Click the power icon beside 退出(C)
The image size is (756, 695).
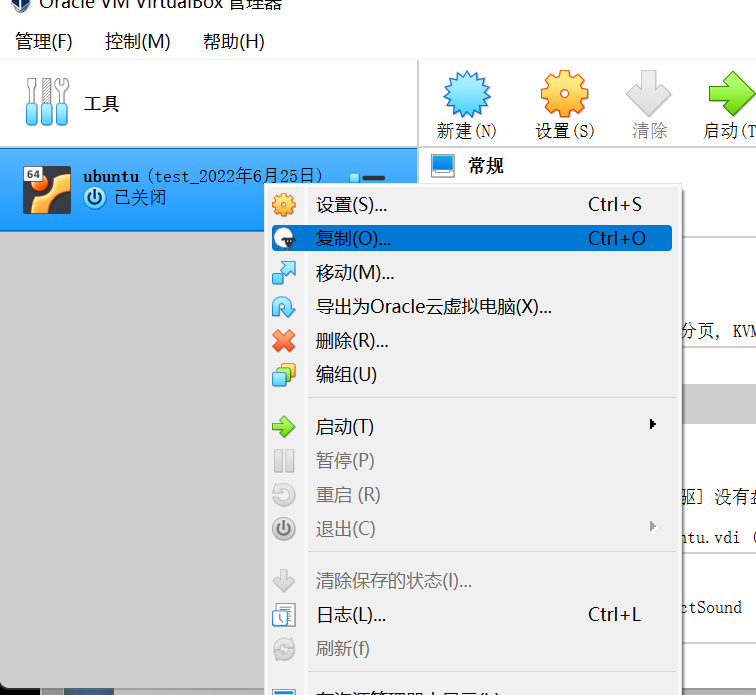coord(284,529)
